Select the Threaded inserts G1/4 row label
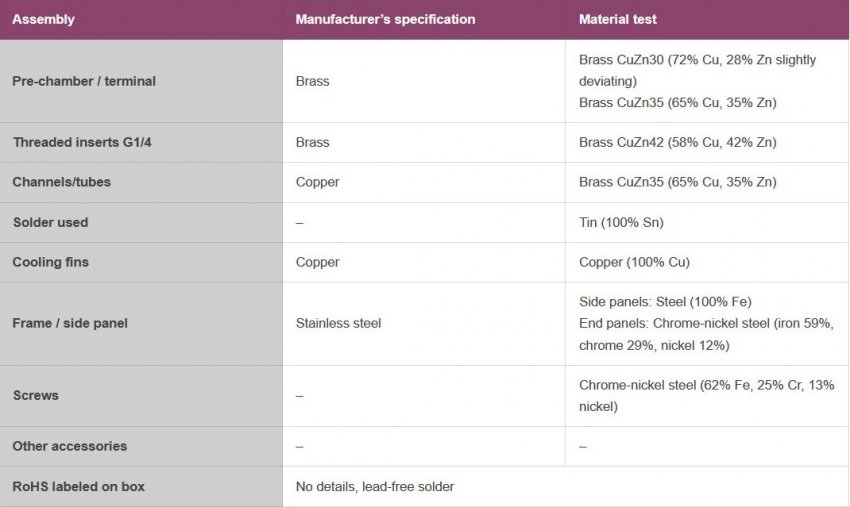Viewport: 850px width, 507px height. click(x=82, y=142)
